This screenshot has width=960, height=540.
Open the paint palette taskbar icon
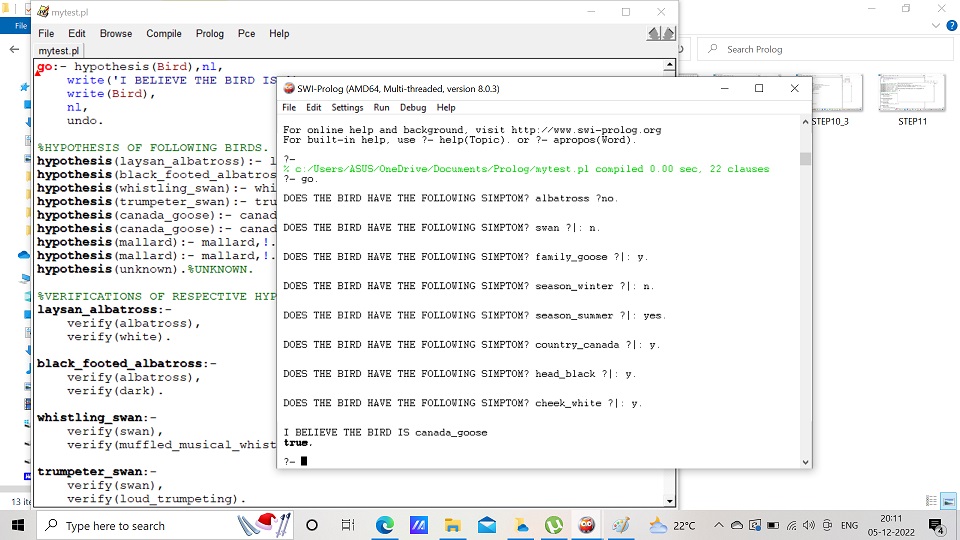(620, 525)
